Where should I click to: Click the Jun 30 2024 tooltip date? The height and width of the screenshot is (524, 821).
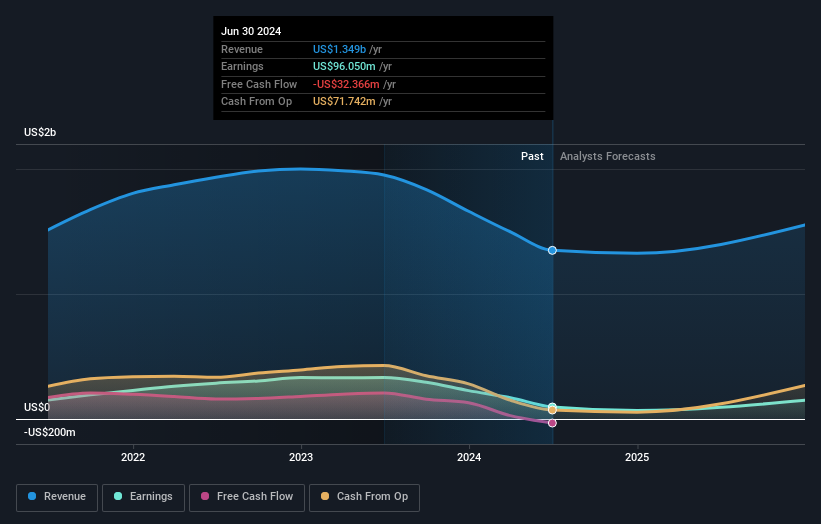tap(251, 31)
